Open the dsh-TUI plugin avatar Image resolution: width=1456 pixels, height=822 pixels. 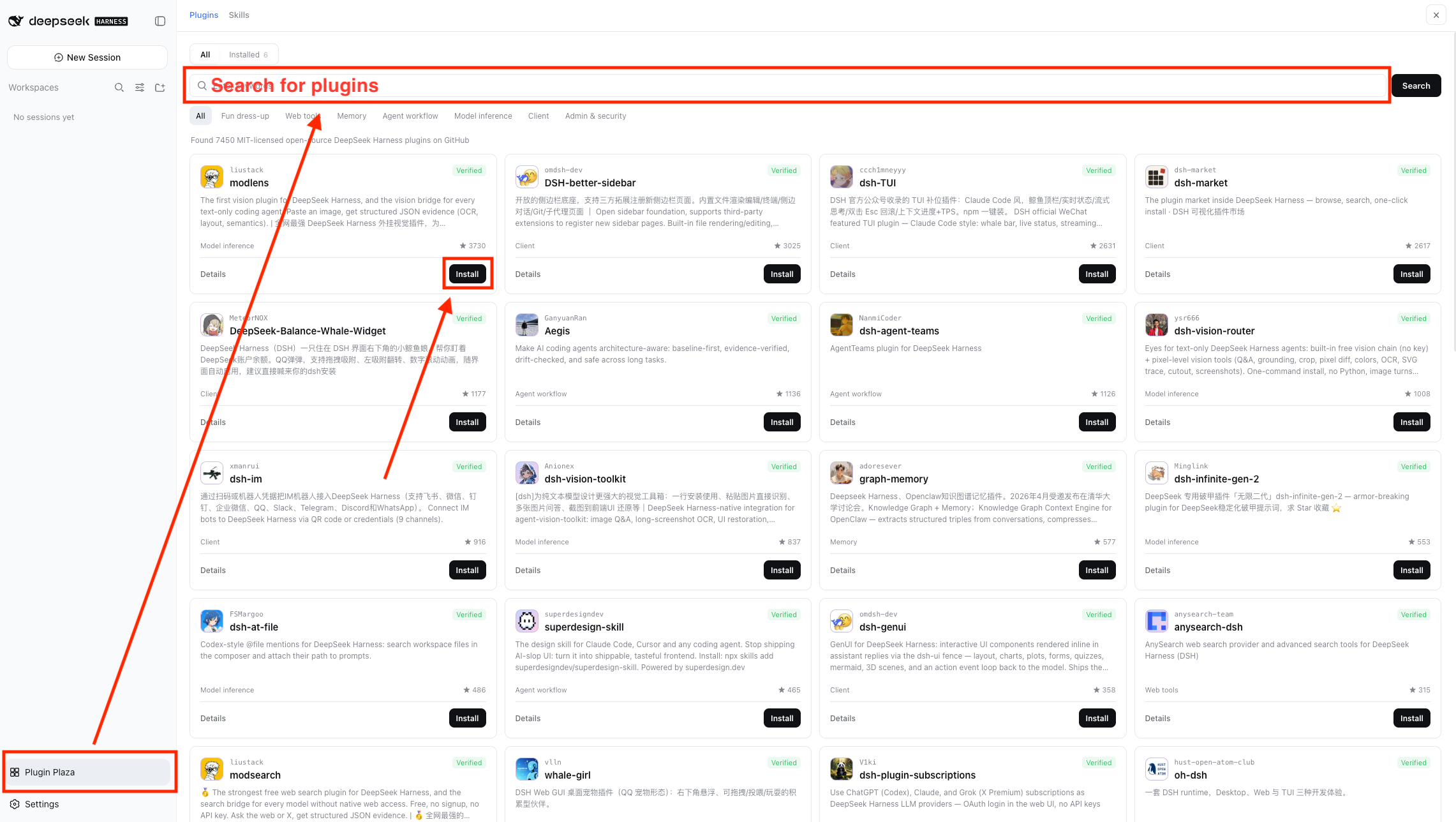(x=842, y=177)
